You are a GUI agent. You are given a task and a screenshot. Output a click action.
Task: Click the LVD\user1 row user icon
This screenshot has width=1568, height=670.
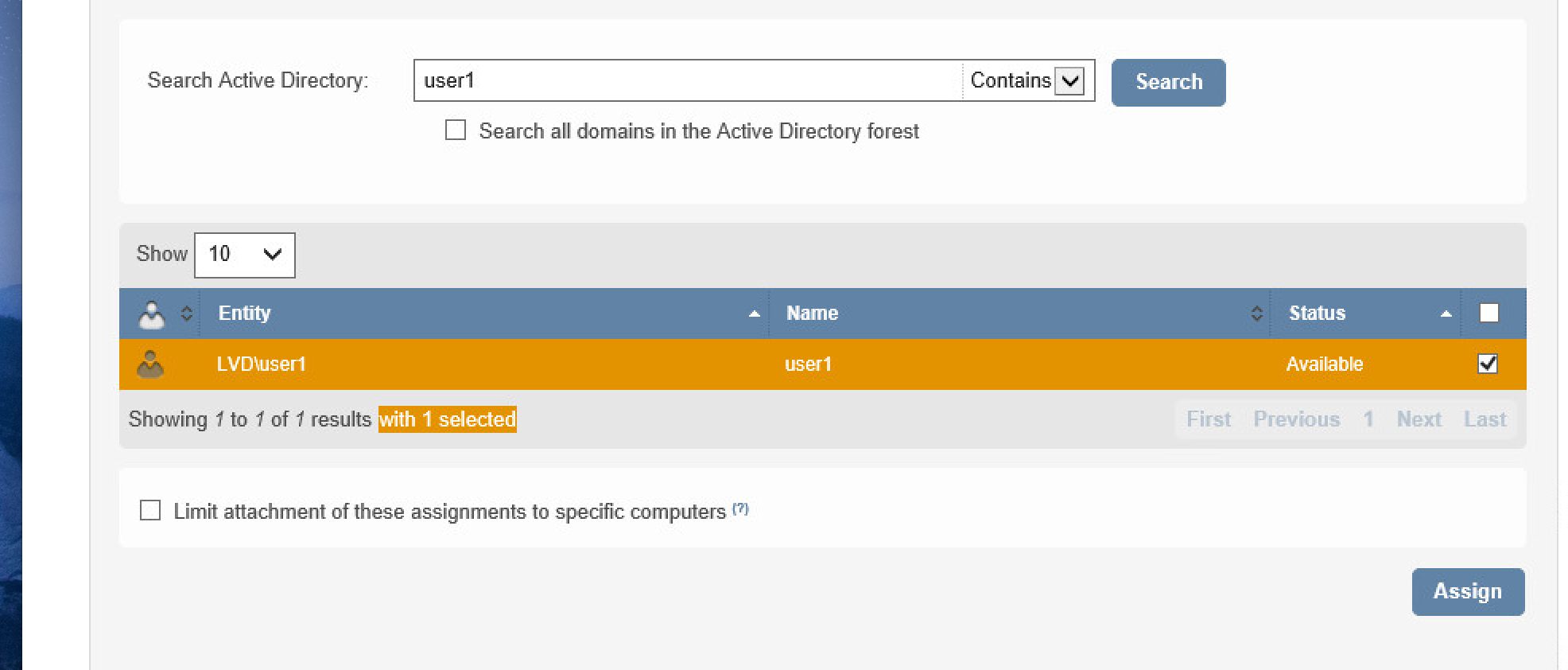150,364
